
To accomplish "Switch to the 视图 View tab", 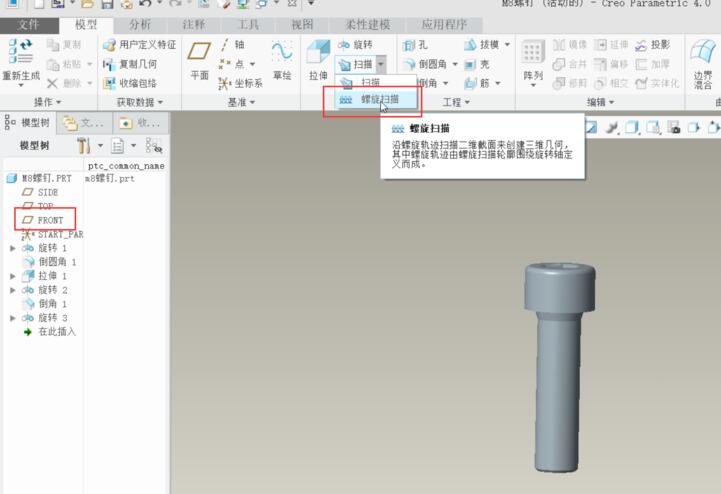I will [x=302, y=25].
